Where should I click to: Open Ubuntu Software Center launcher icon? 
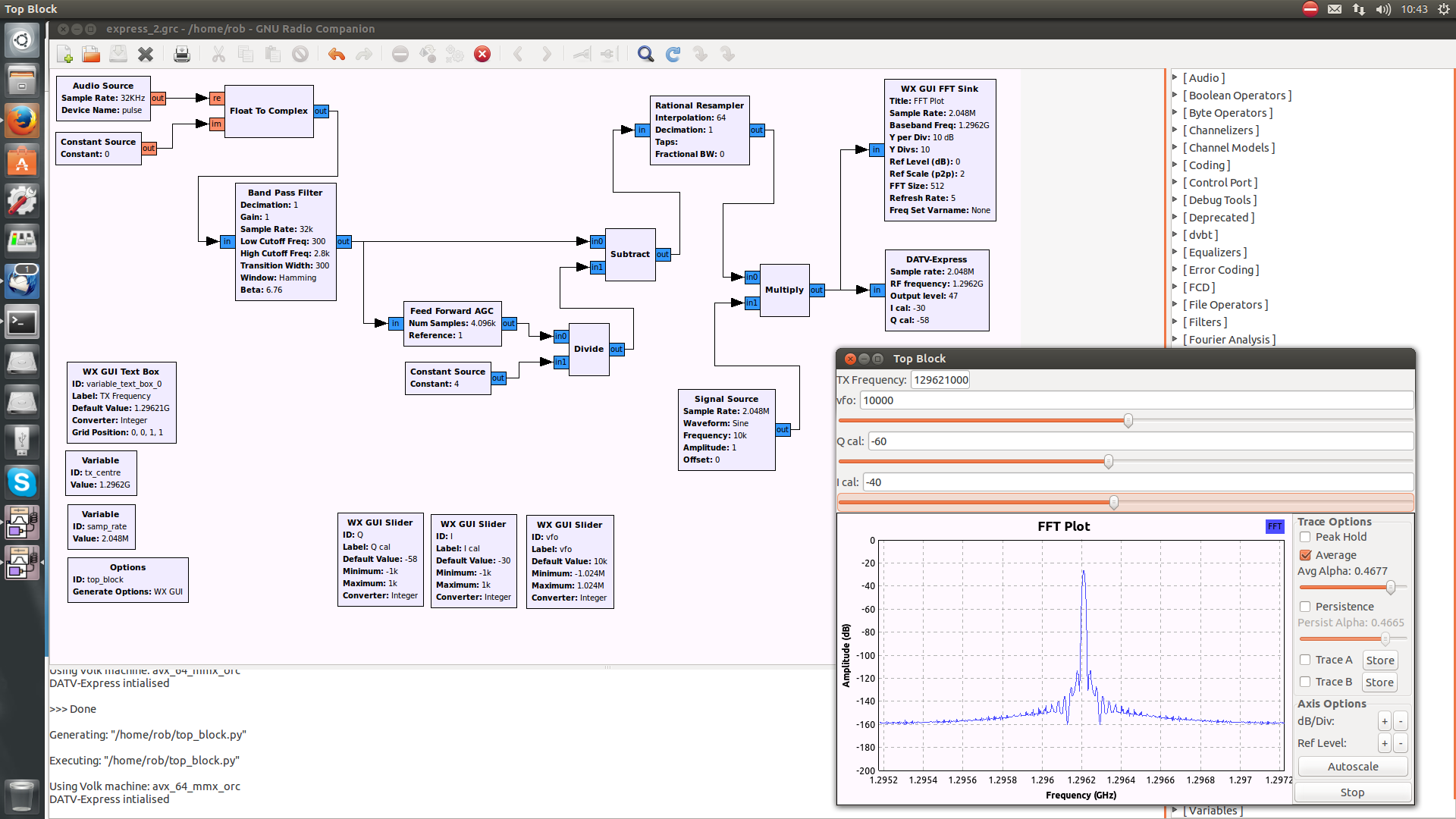tap(22, 161)
